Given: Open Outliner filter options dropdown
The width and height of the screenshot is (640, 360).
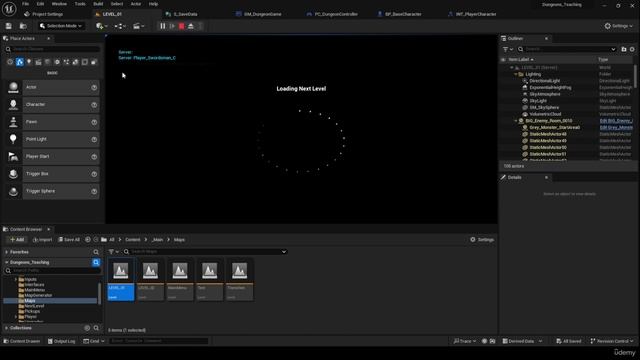Looking at the screenshot, I should coord(508,49).
